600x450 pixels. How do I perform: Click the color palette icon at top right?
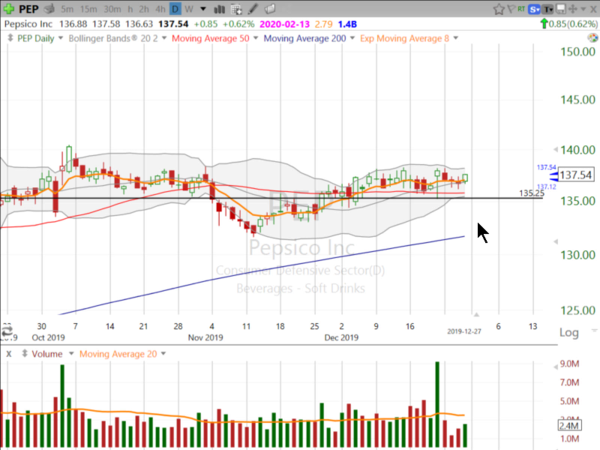(x=592, y=38)
